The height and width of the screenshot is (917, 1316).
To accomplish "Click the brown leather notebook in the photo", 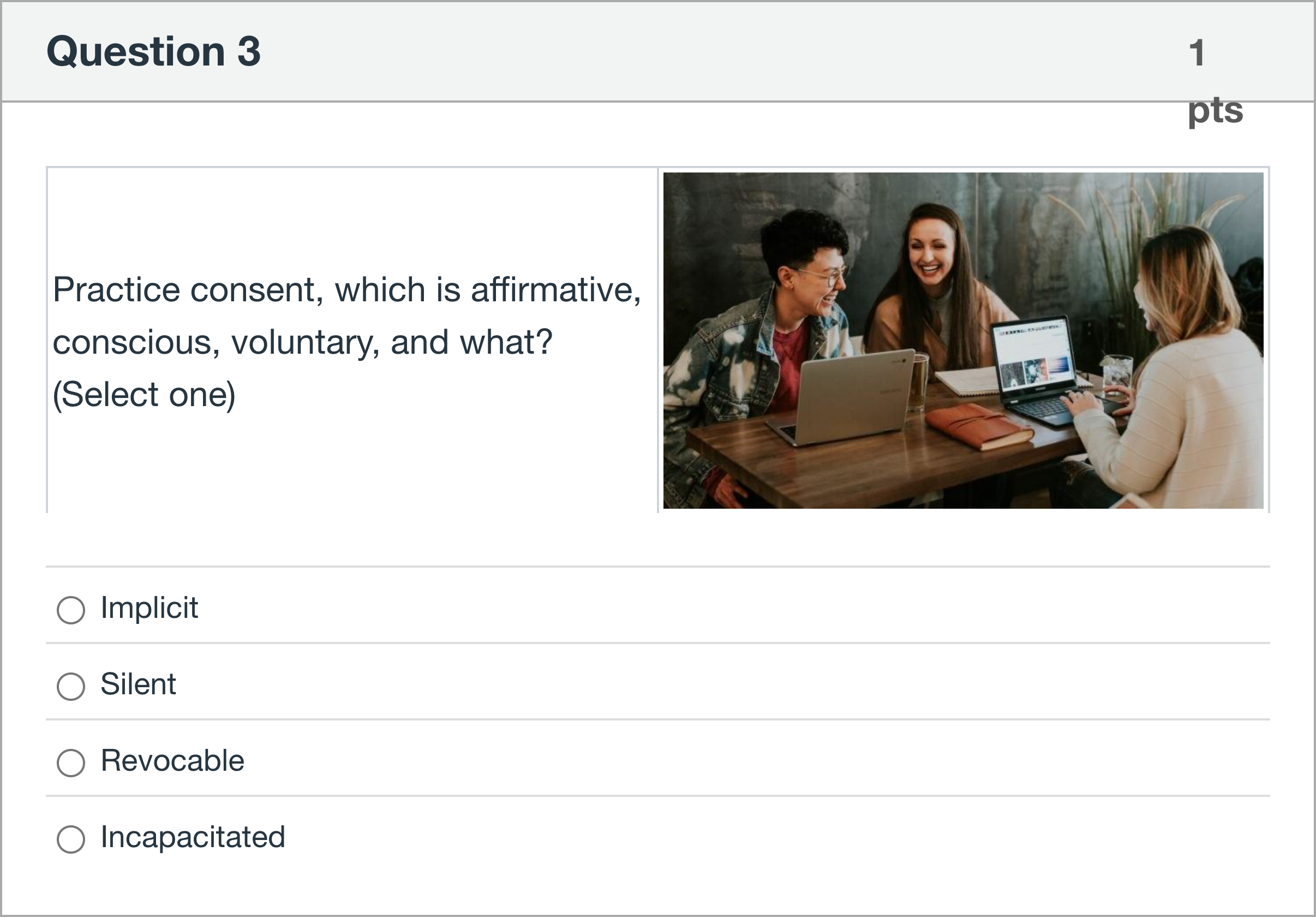I will click(979, 426).
